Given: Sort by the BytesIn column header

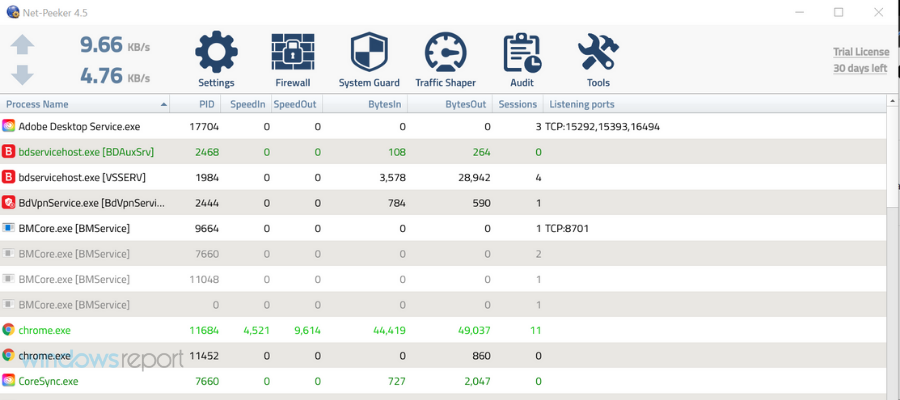Looking at the screenshot, I should pos(365,104).
